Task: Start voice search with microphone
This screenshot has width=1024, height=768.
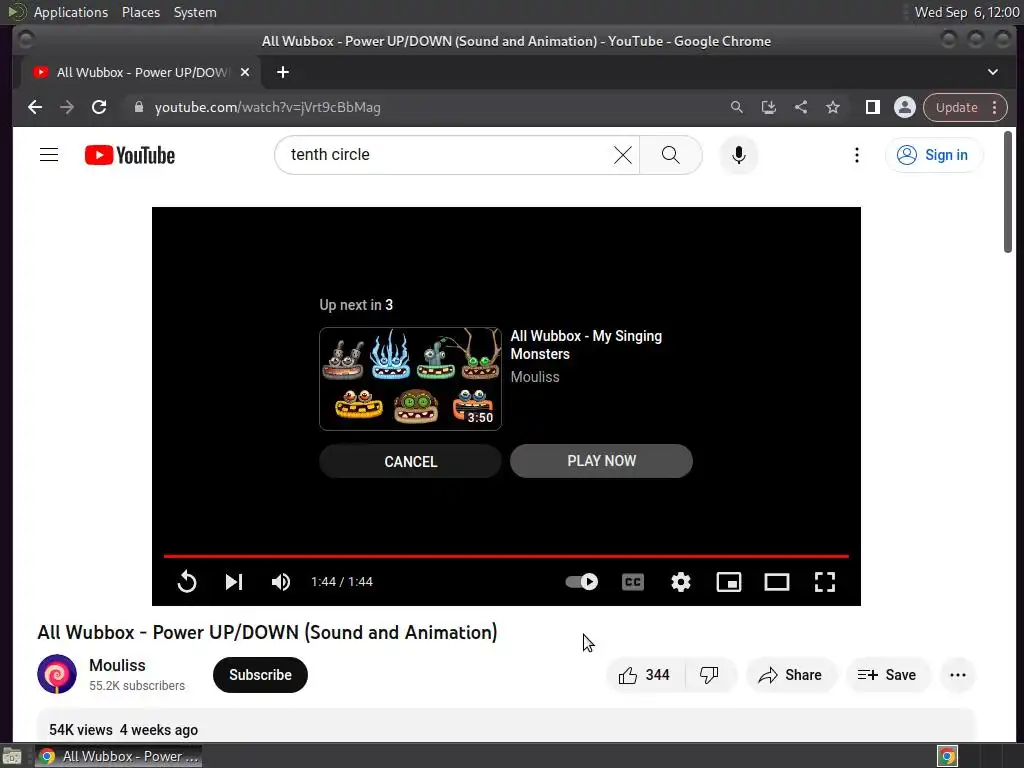Action: tap(739, 155)
